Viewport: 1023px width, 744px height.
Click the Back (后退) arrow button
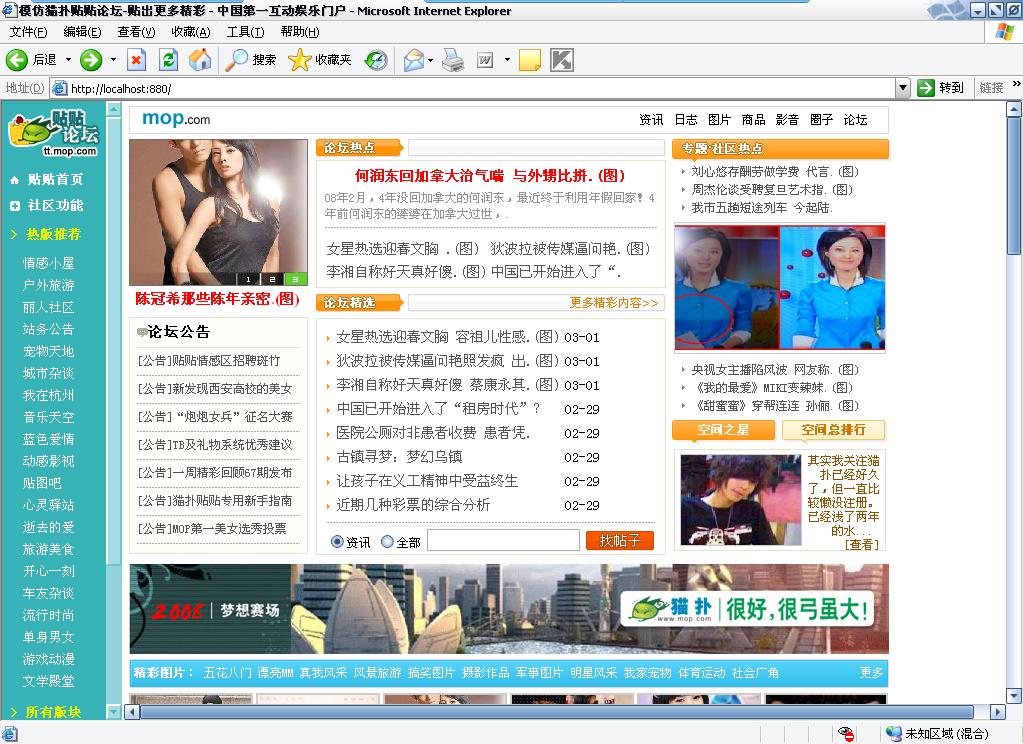(x=17, y=60)
